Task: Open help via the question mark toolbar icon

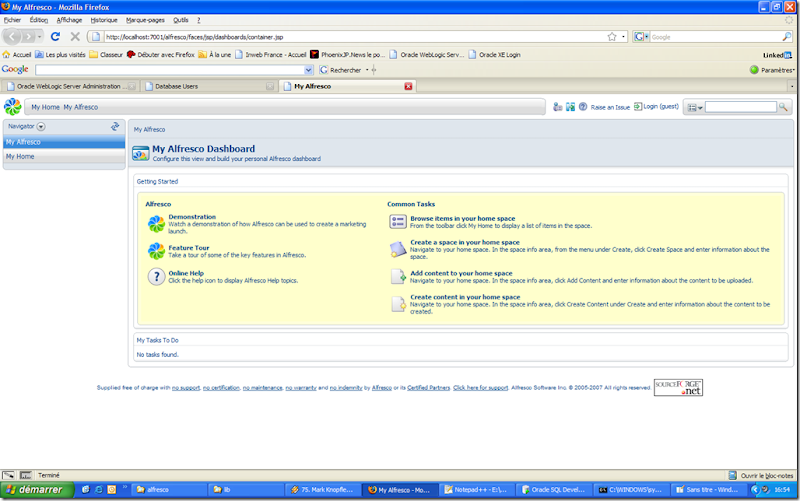Action: point(583,107)
